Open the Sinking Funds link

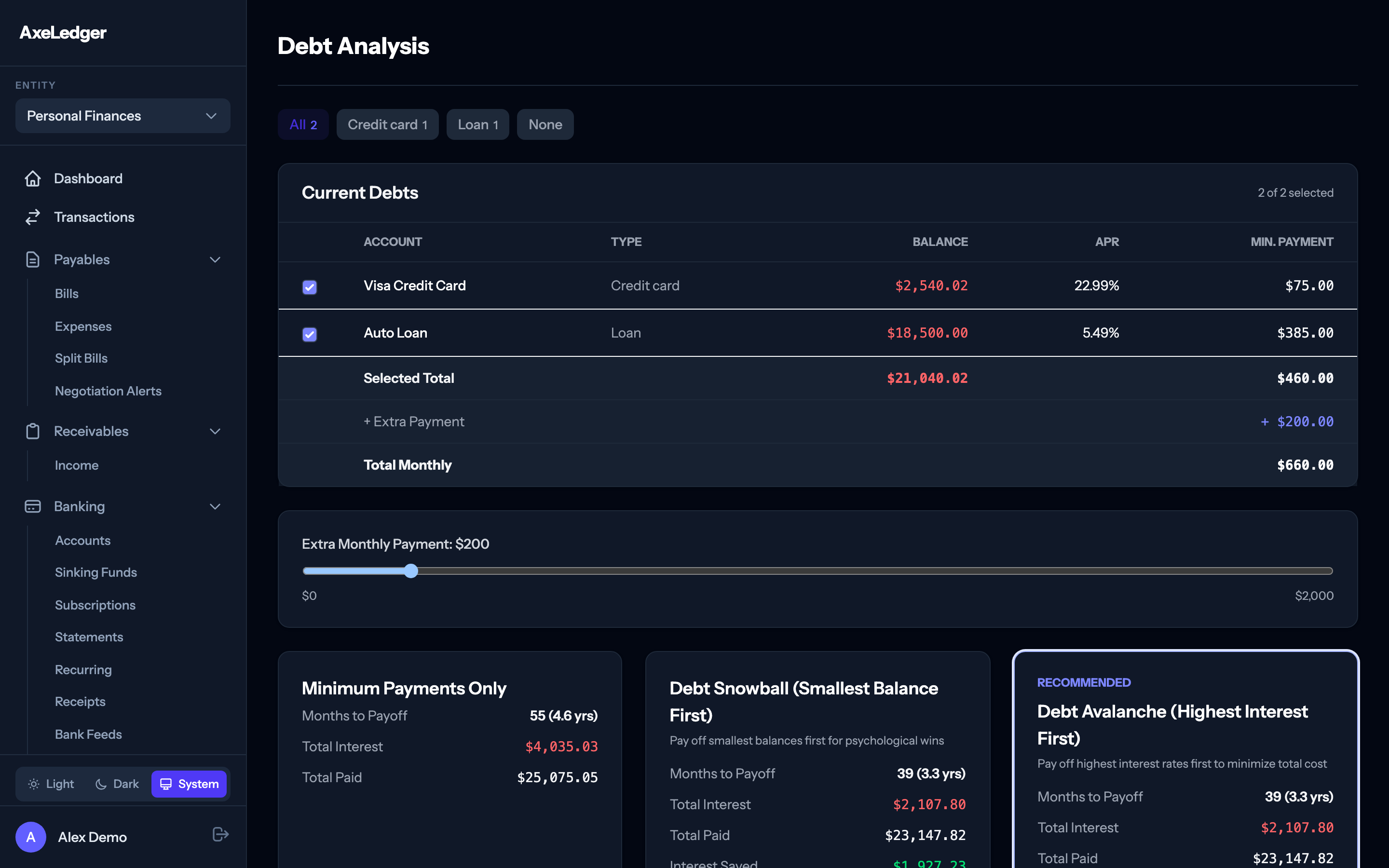click(96, 572)
